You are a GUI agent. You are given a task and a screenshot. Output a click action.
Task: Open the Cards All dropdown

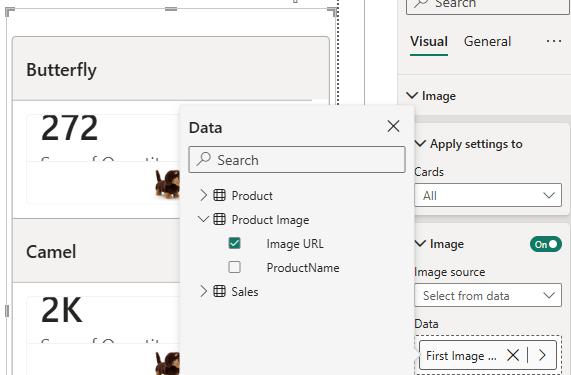pyautogui.click(x=488, y=195)
